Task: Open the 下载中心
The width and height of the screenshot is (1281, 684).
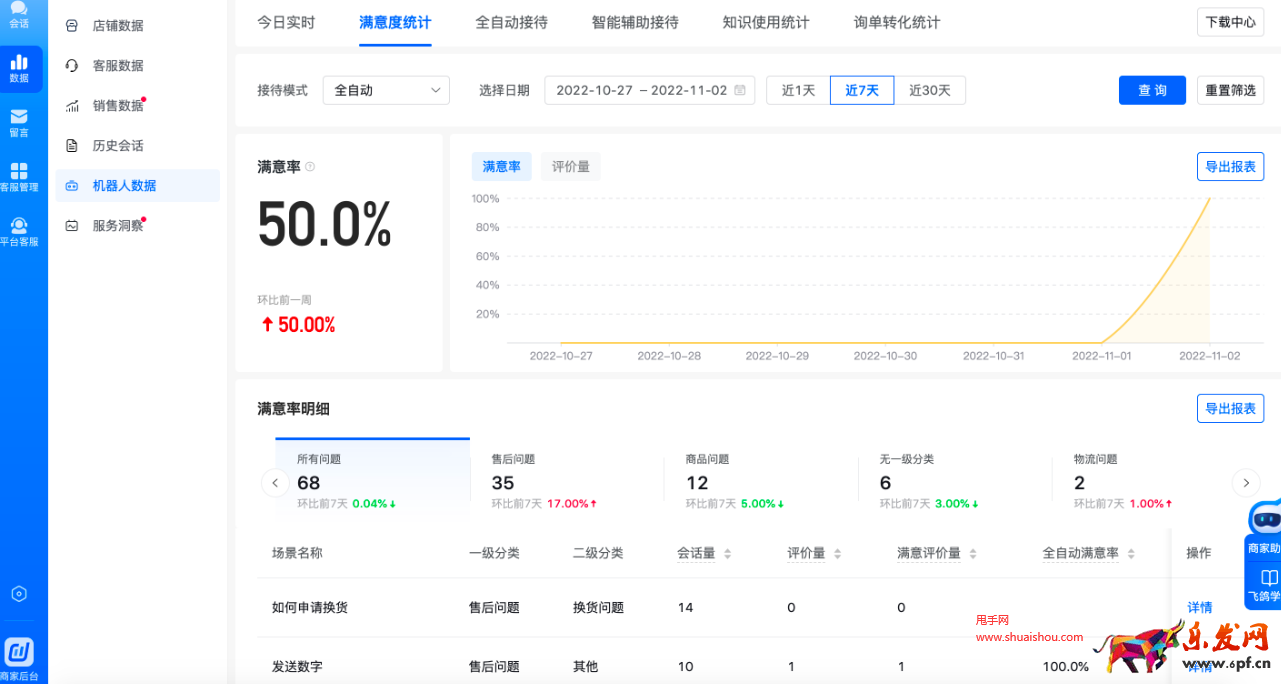Action: pos(1230,22)
